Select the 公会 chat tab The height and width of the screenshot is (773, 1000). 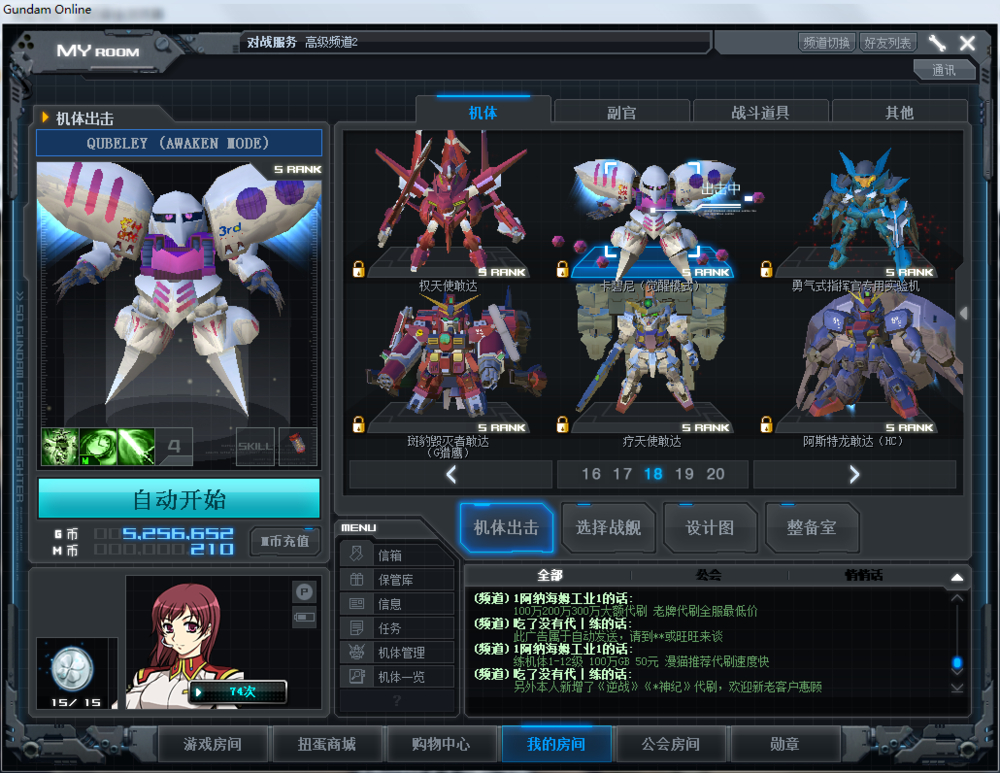pyautogui.click(x=709, y=575)
